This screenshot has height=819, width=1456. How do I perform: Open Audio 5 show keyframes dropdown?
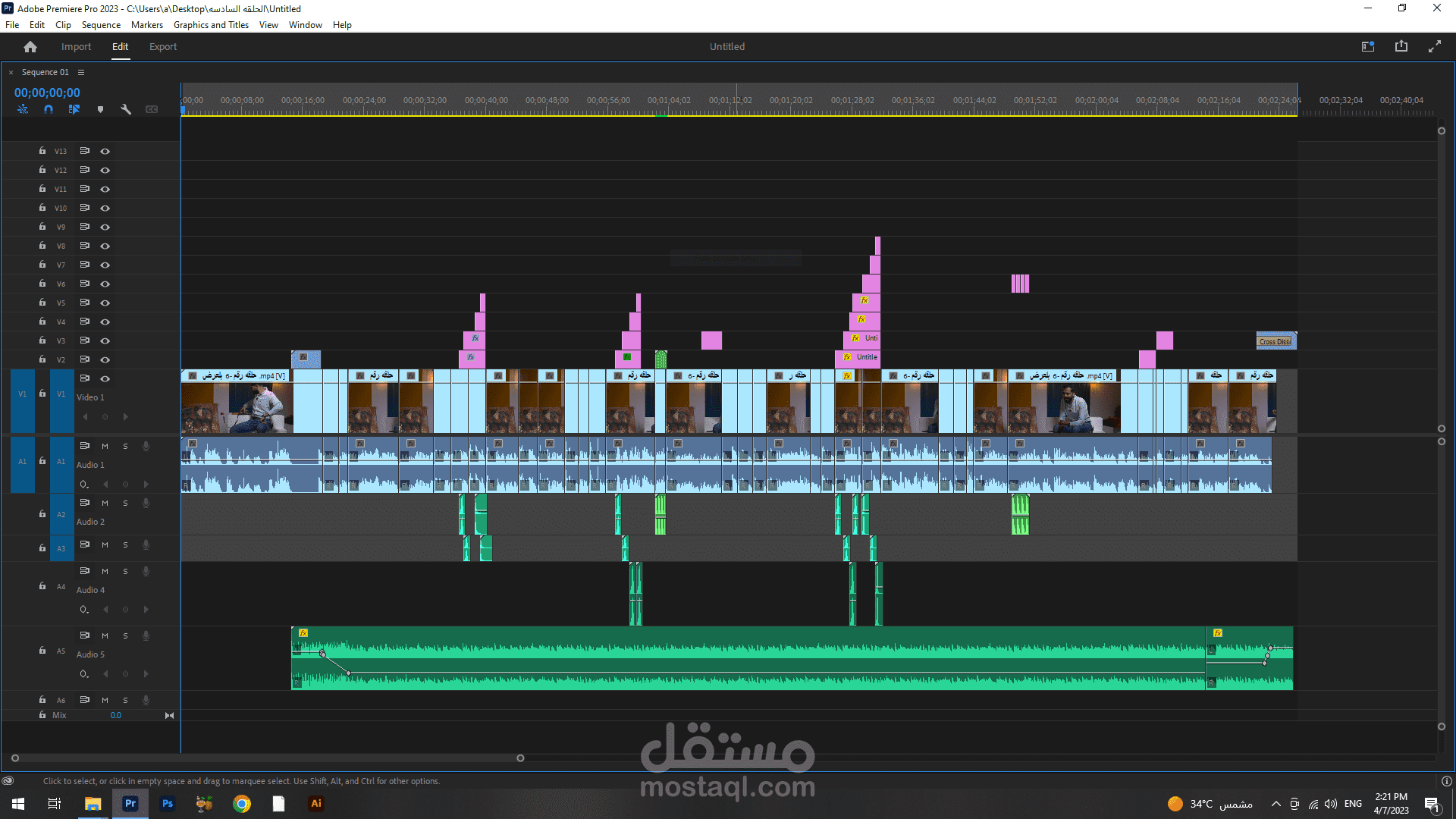[84, 673]
